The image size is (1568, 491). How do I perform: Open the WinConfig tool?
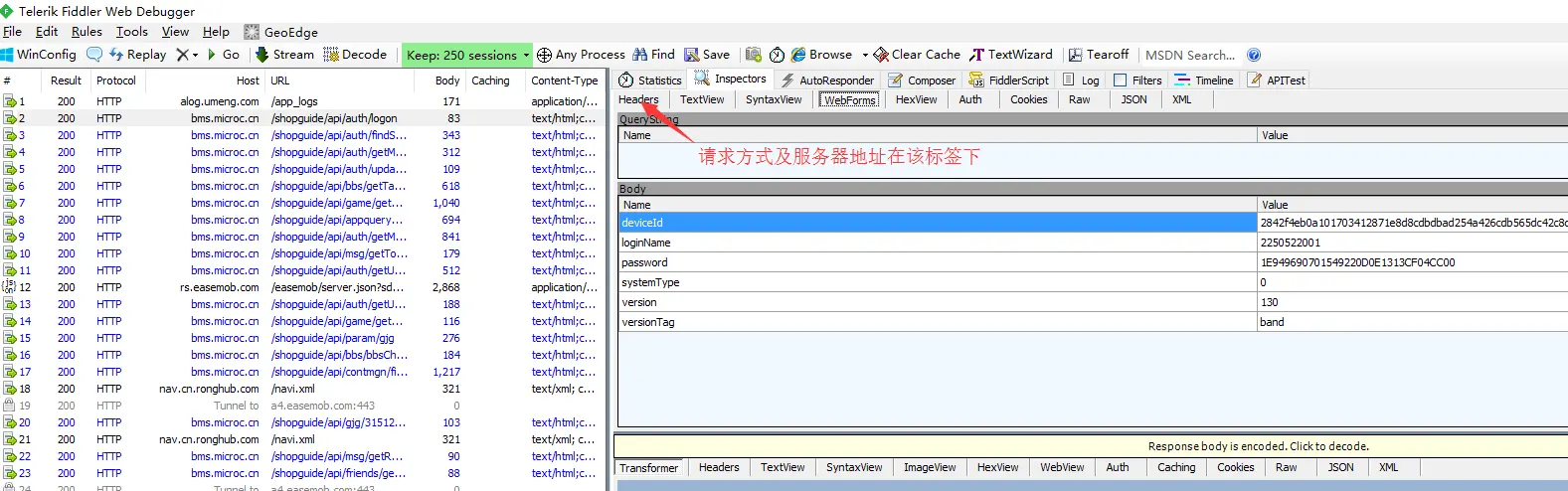click(39, 55)
